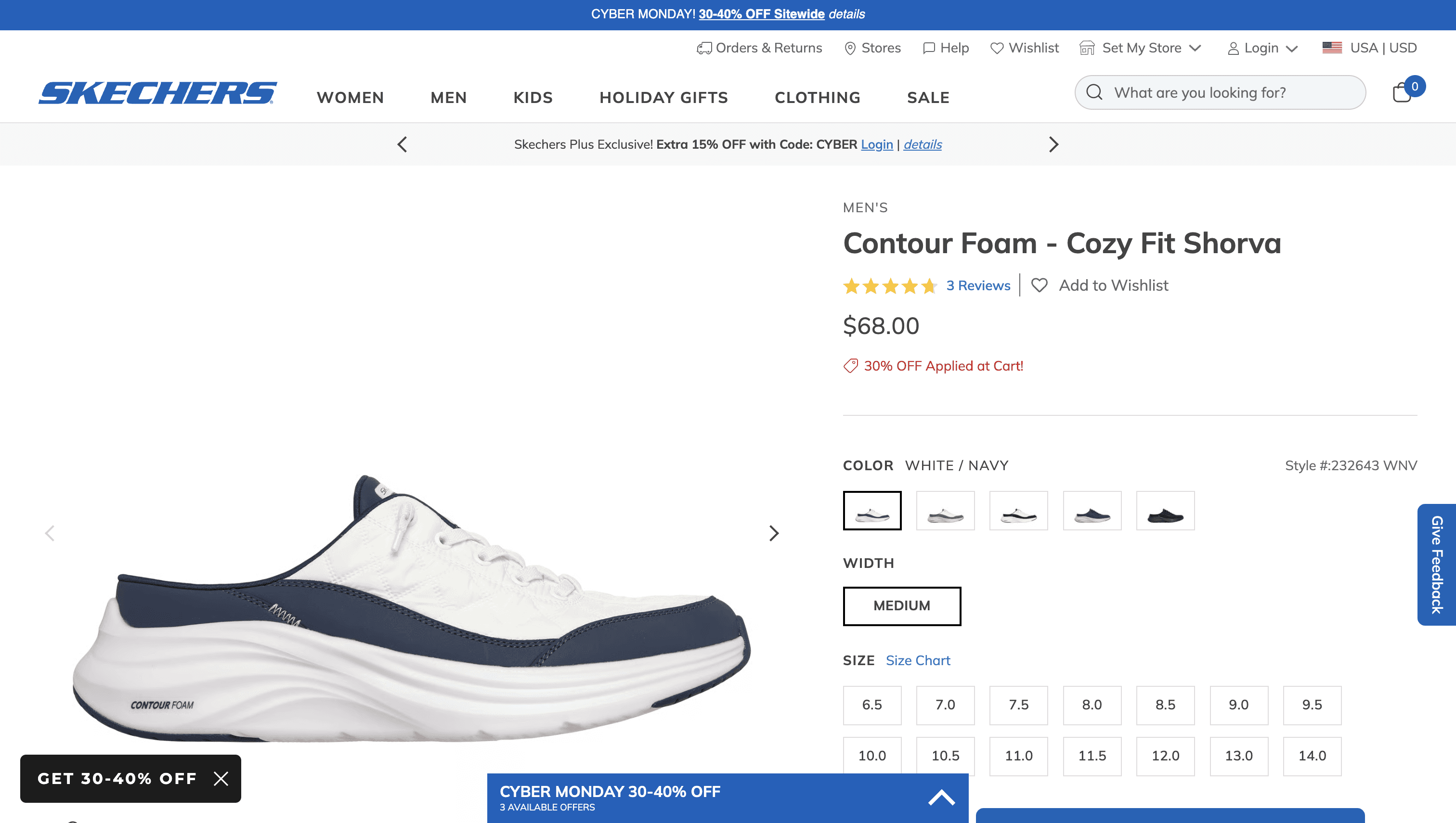The width and height of the screenshot is (1456, 823).
Task: Open the Women navigation menu
Action: [x=350, y=98]
